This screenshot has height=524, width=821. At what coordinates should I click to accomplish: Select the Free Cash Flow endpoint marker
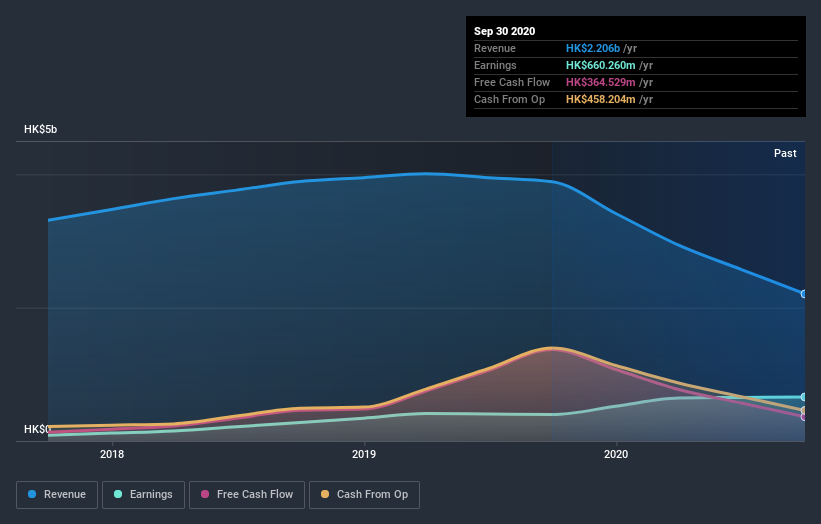pos(804,417)
